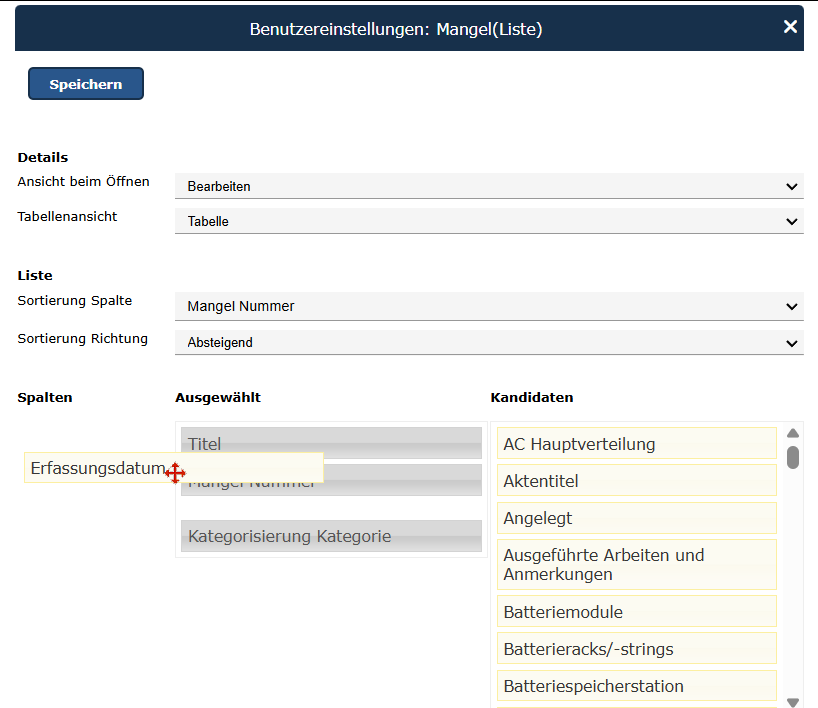Click the Kandidaten scrollbar thumb
The height and width of the screenshot is (708, 818).
pos(793,457)
